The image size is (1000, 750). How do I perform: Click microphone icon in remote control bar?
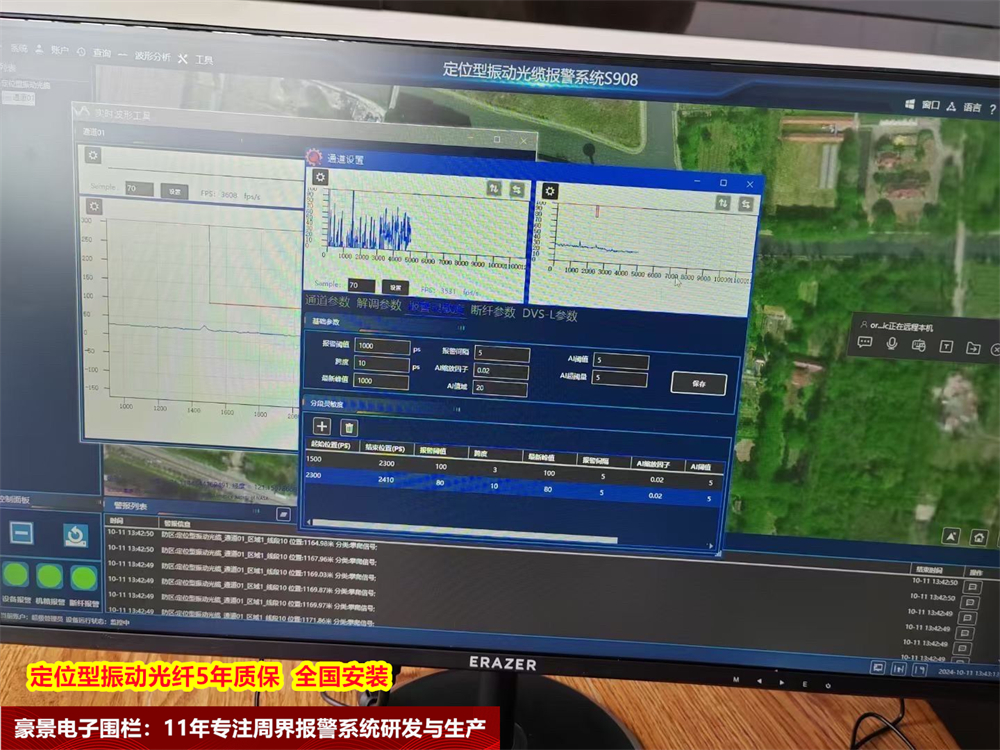(891, 344)
